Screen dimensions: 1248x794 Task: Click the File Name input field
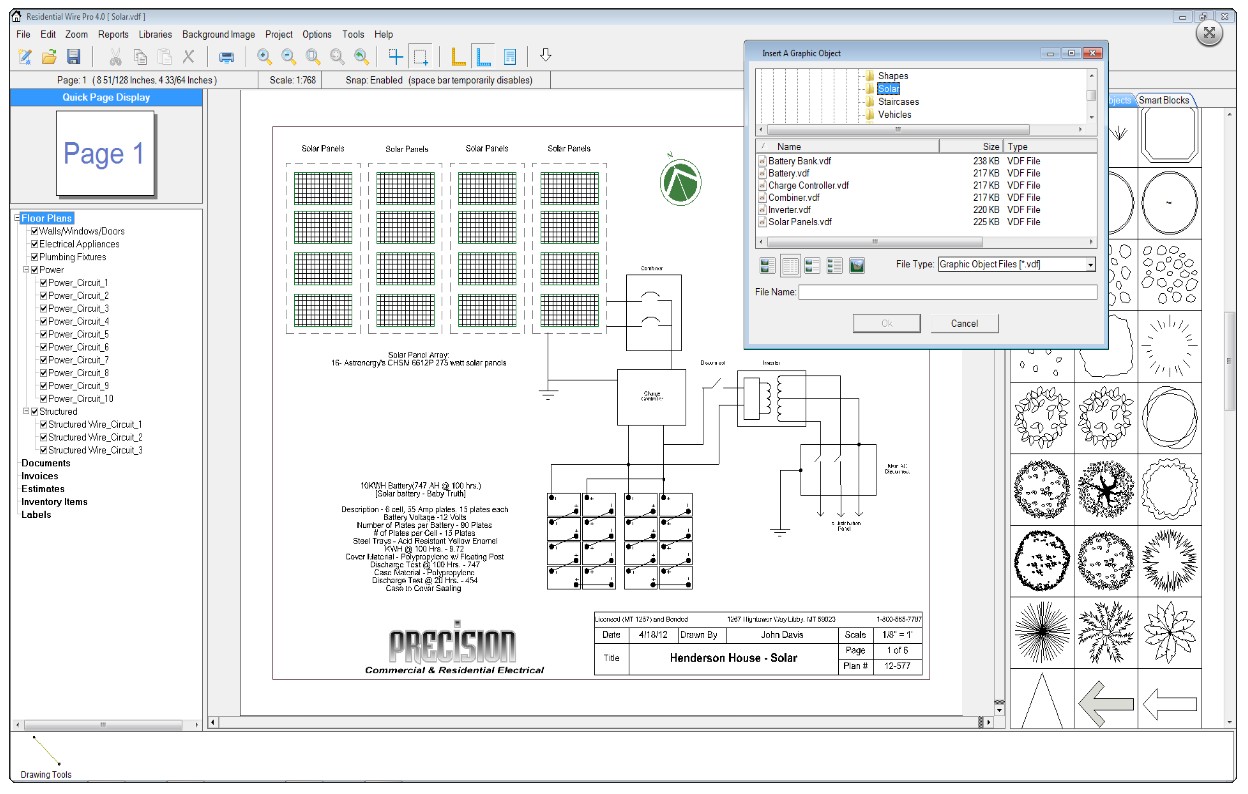(947, 292)
